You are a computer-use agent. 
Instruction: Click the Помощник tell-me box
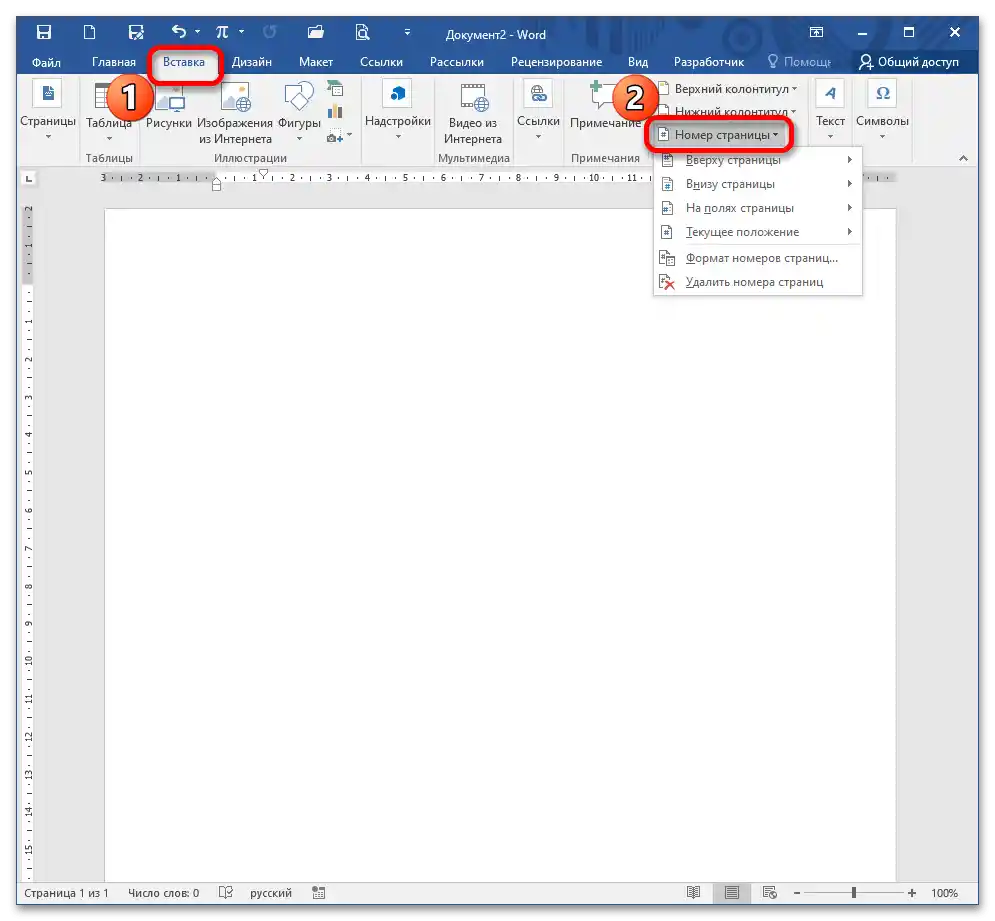(800, 62)
